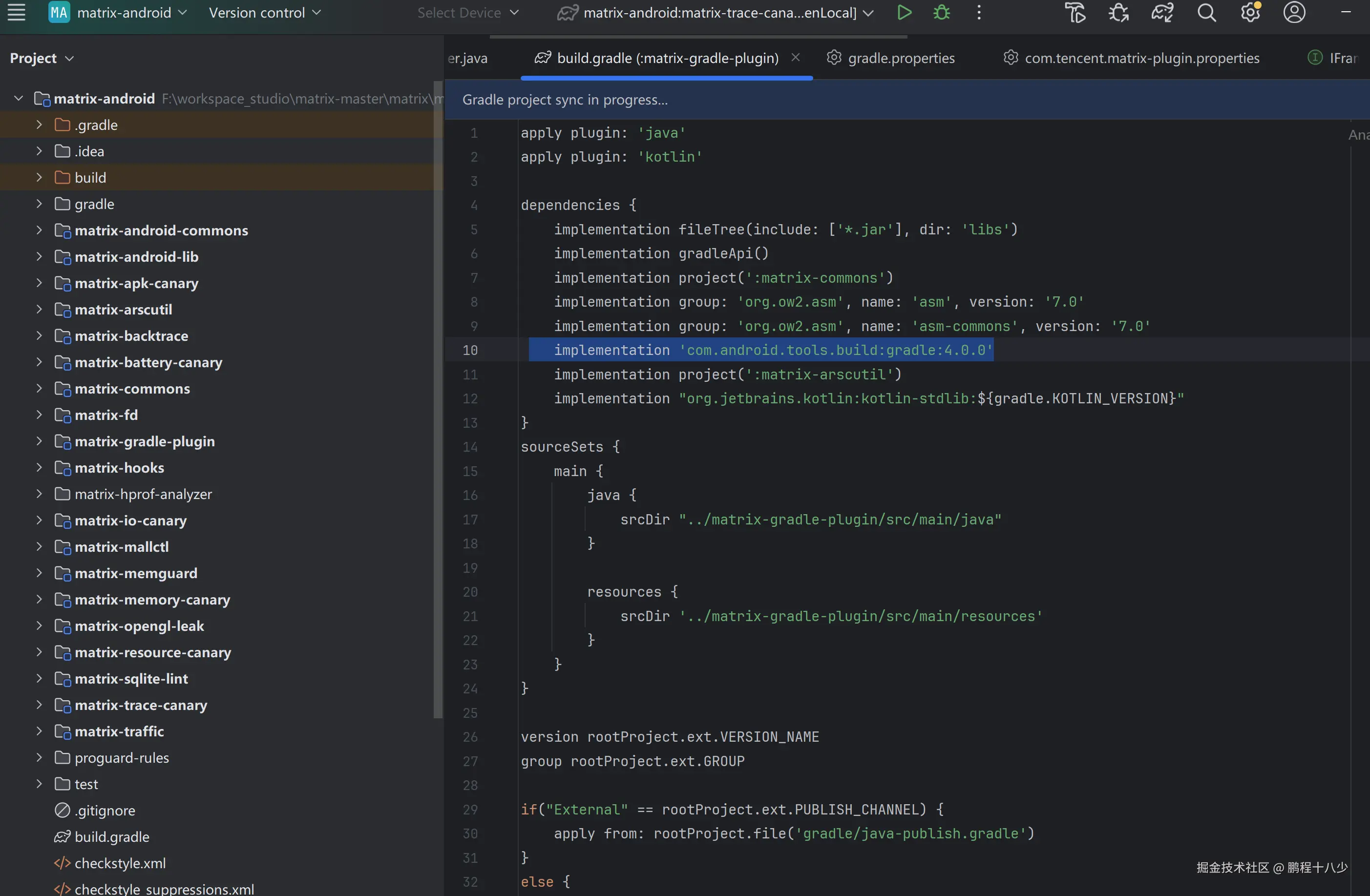Click the project tree vertical scrollbar
Screen dimensions: 1370x896
[x=438, y=403]
